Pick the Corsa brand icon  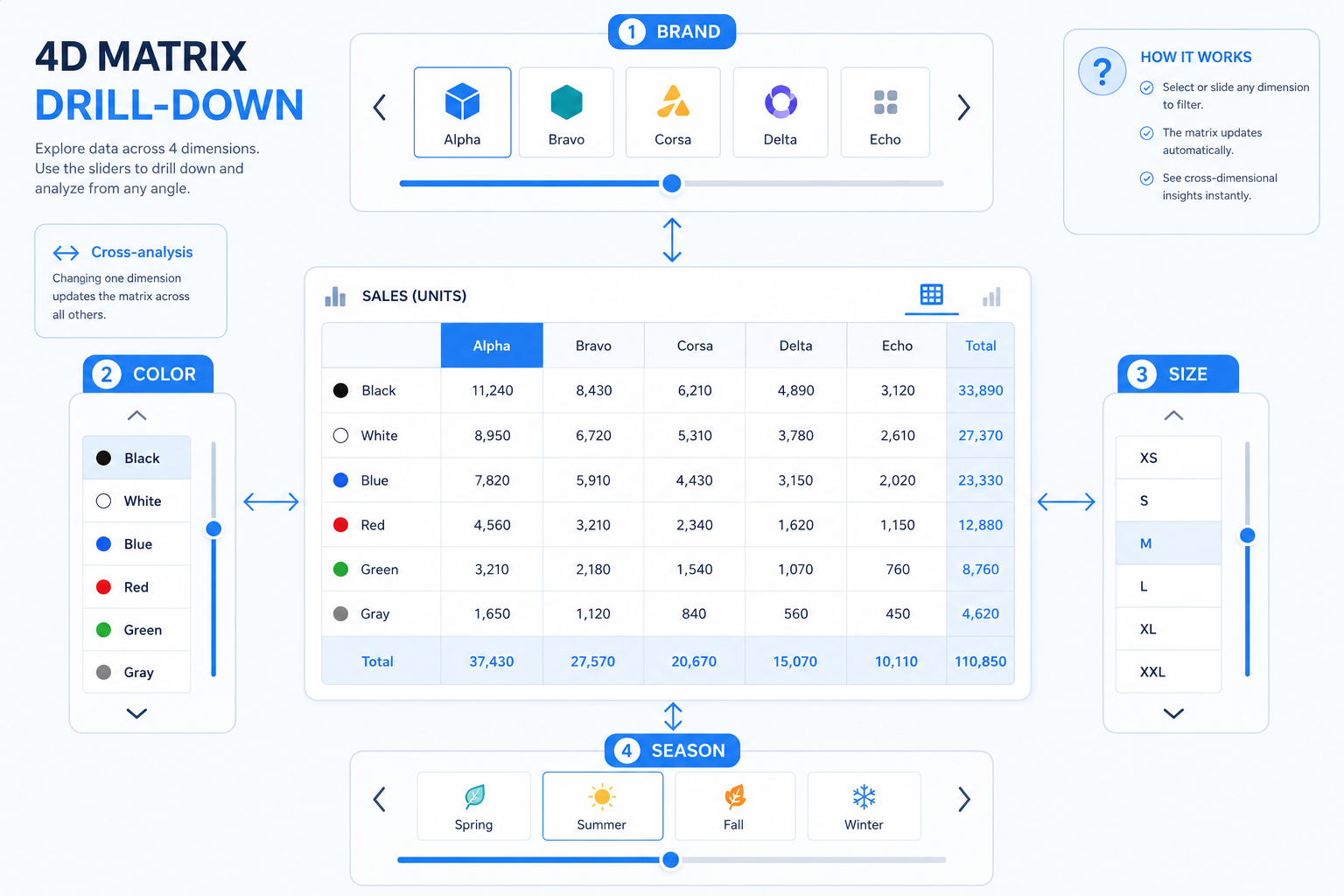point(673,101)
